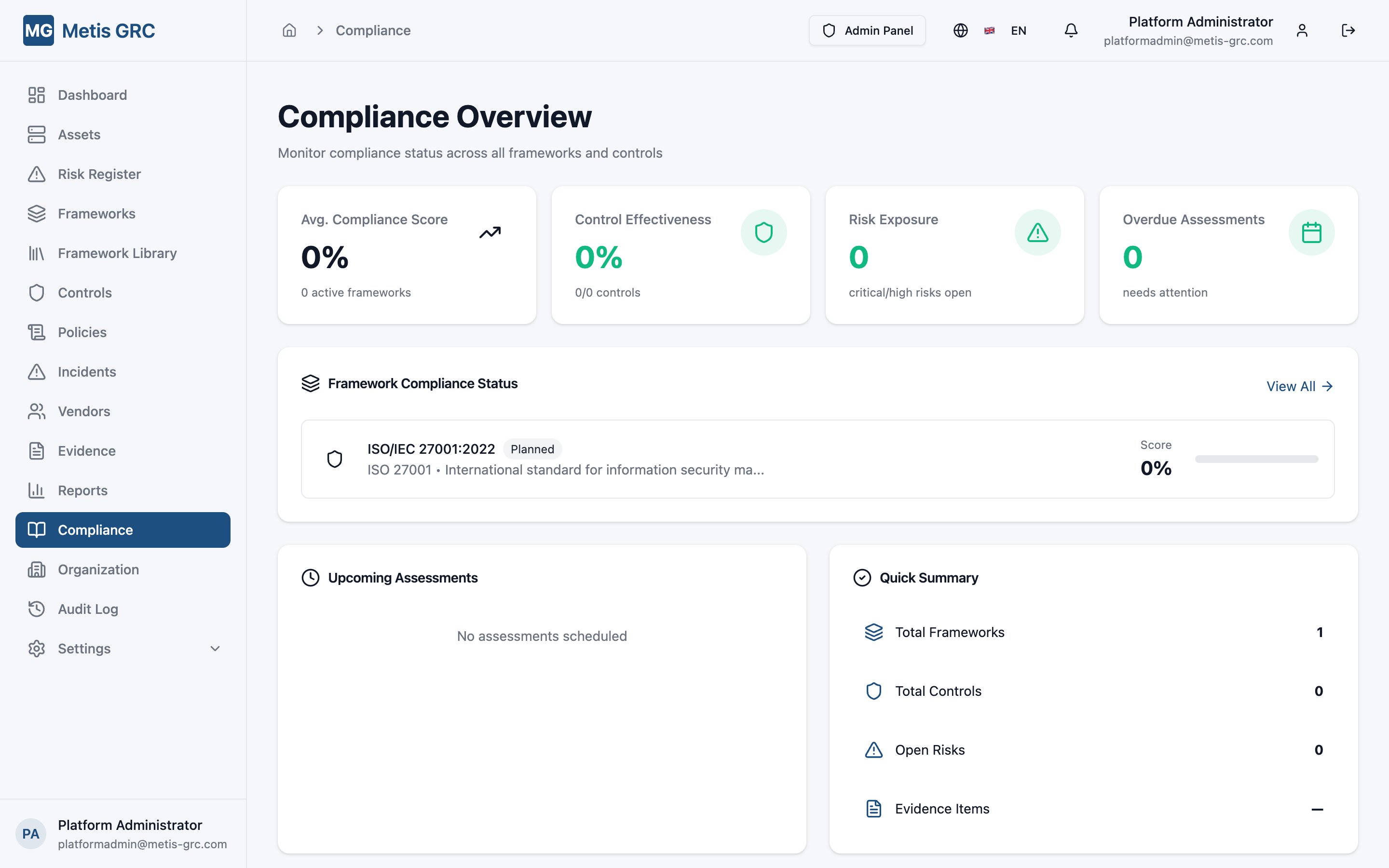This screenshot has width=1389, height=868.
Task: Click the Controls shield icon in sidebar
Action: (36, 292)
